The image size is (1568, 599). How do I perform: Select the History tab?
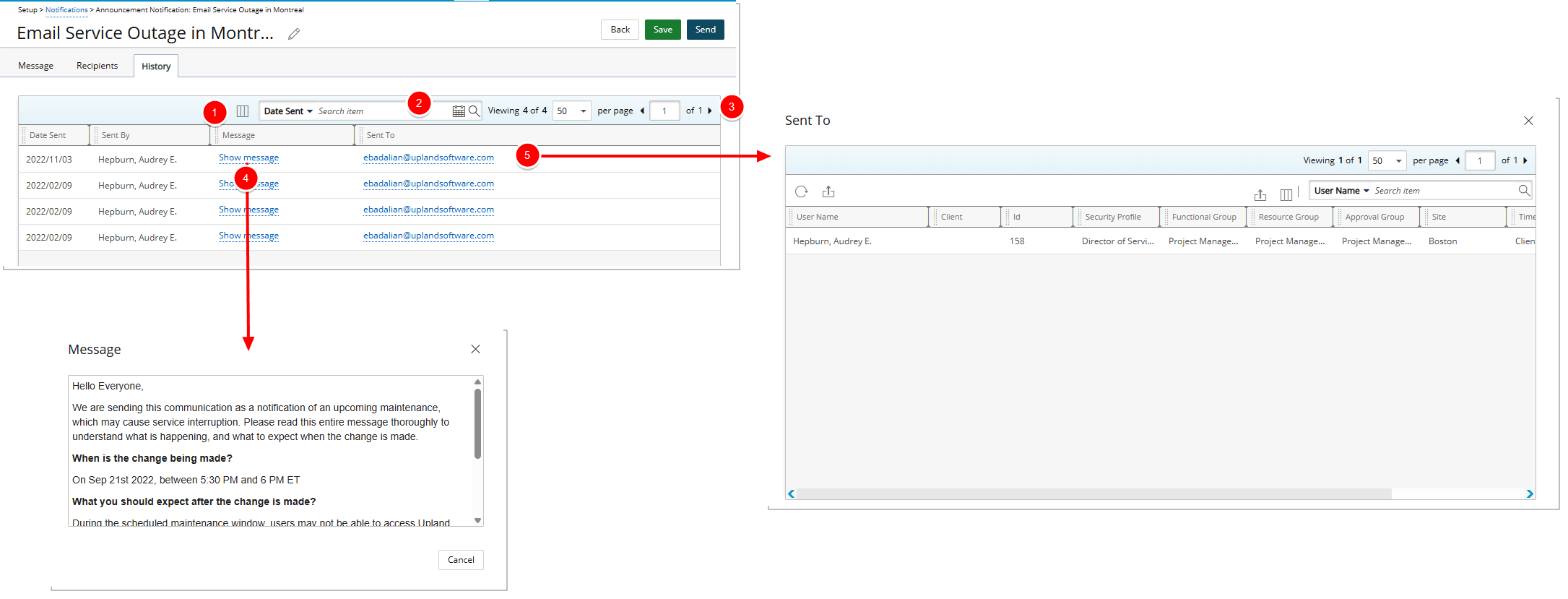156,66
